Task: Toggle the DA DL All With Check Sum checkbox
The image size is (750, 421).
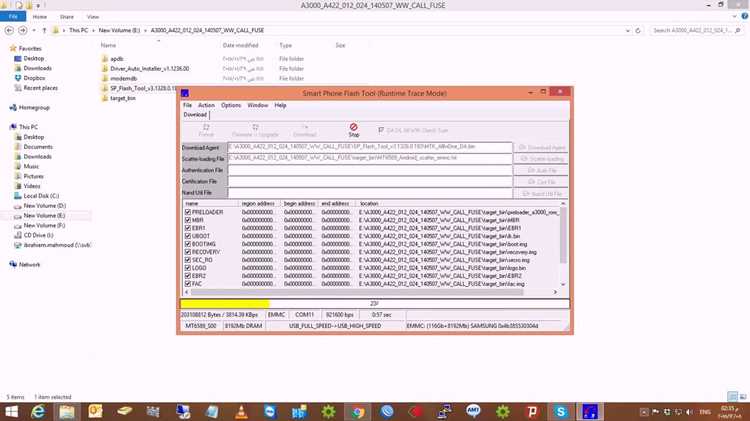Action: coord(381,130)
